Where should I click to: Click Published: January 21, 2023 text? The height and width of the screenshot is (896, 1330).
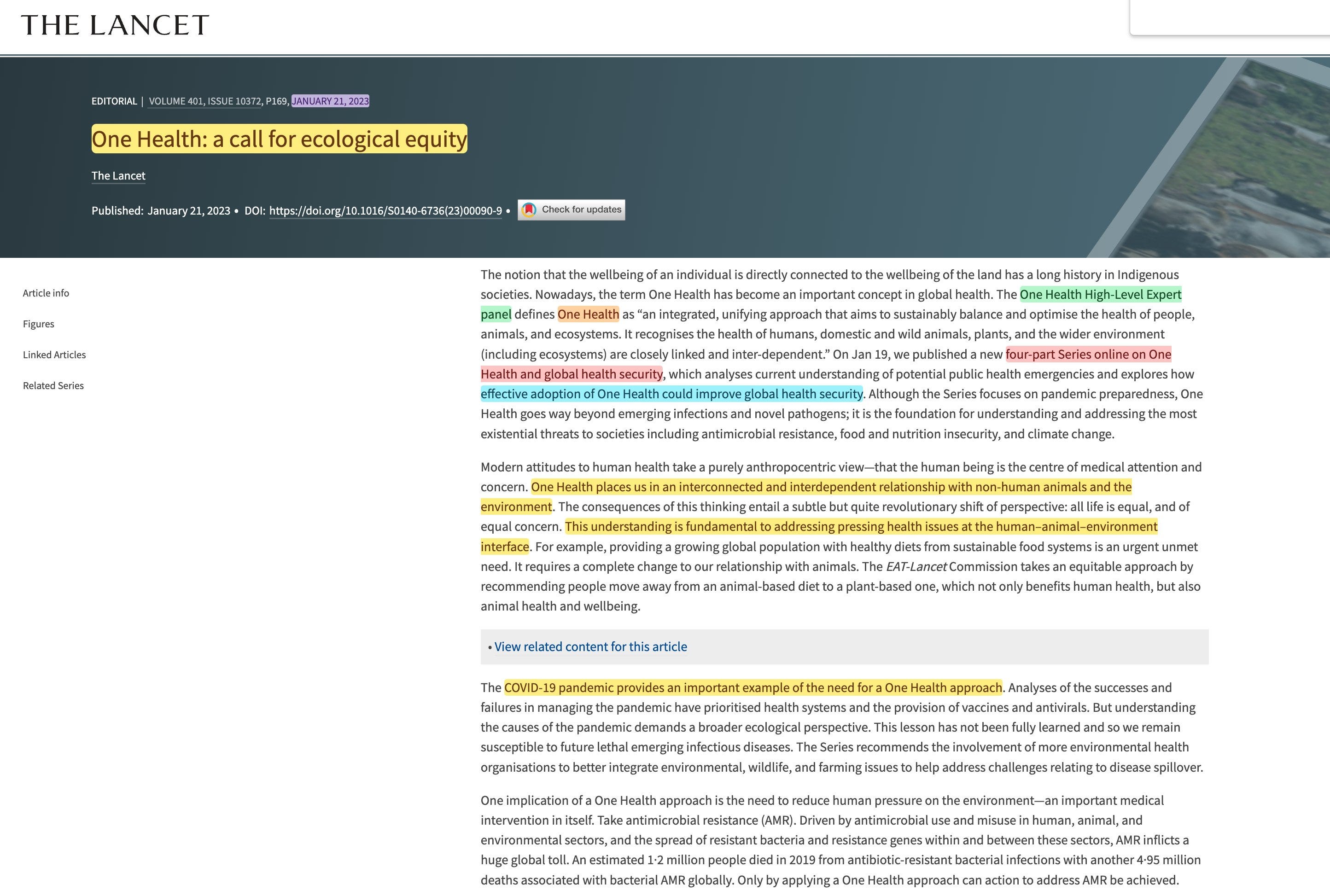[x=161, y=210]
